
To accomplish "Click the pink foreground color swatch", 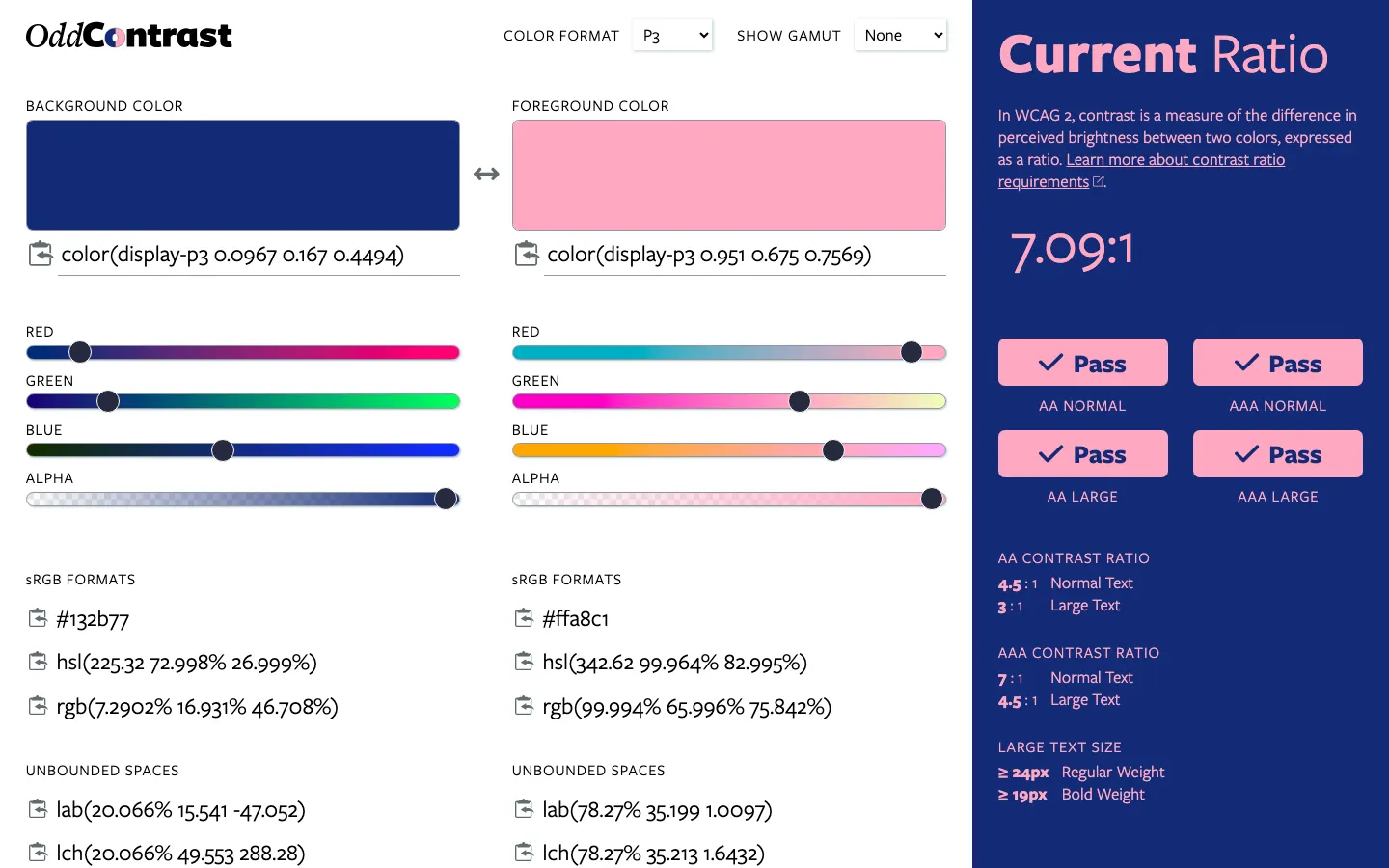I will [728, 175].
